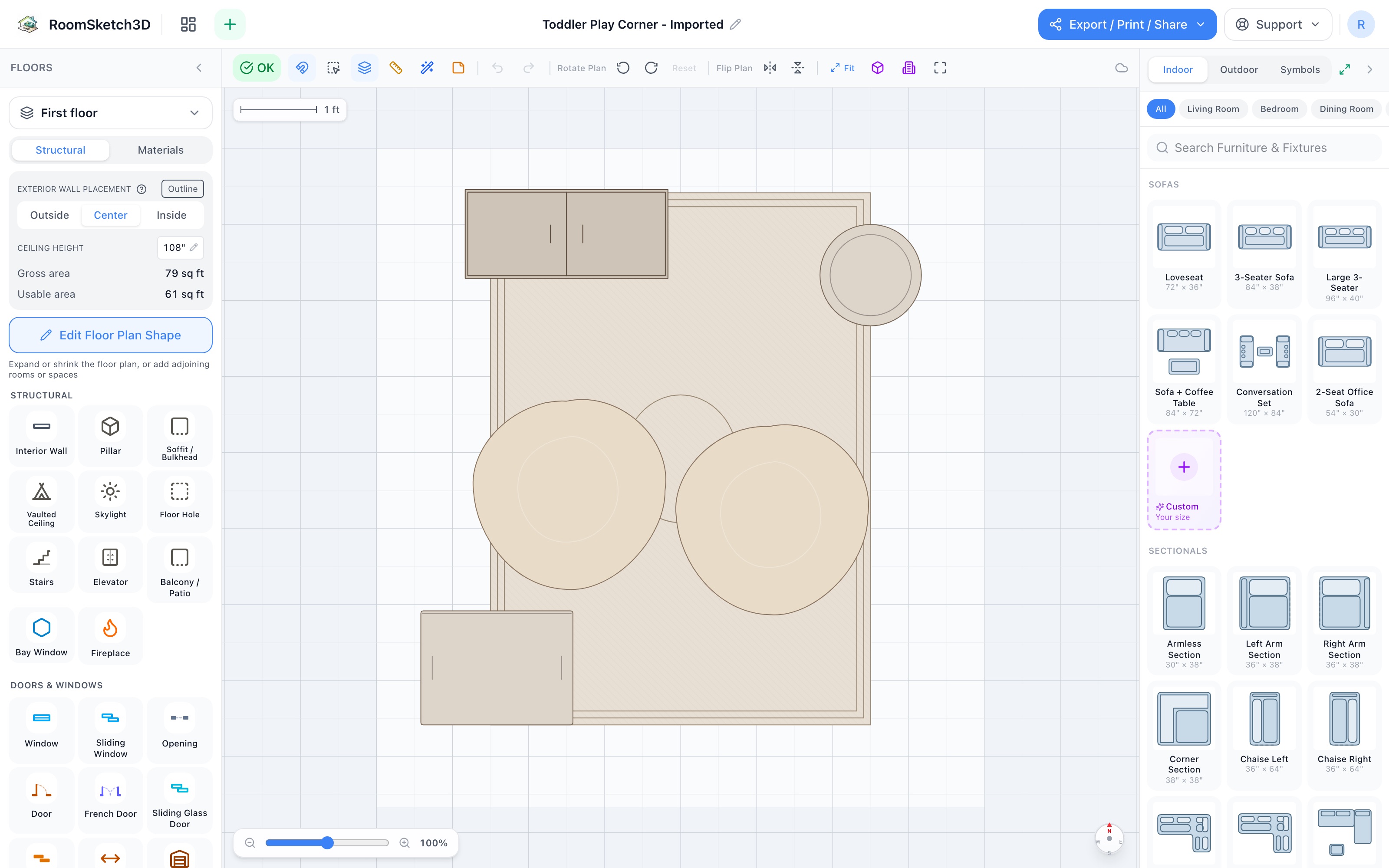Activate the marquee selection tool
The height and width of the screenshot is (868, 1389).
point(333,68)
